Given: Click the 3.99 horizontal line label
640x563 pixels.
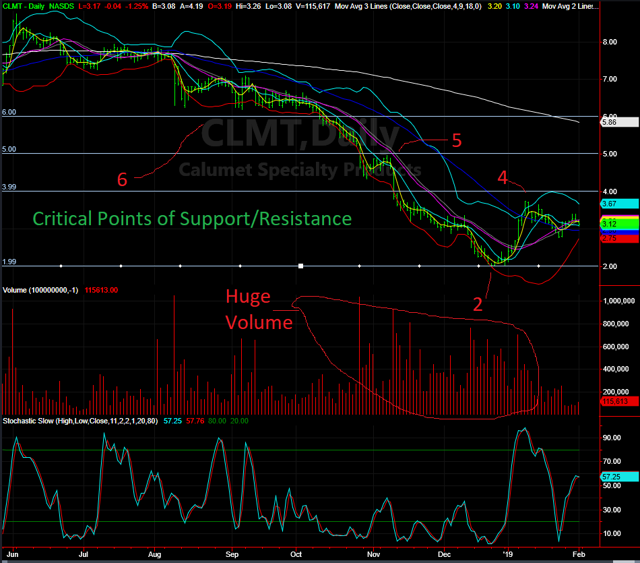Looking at the screenshot, I should 9,187.
